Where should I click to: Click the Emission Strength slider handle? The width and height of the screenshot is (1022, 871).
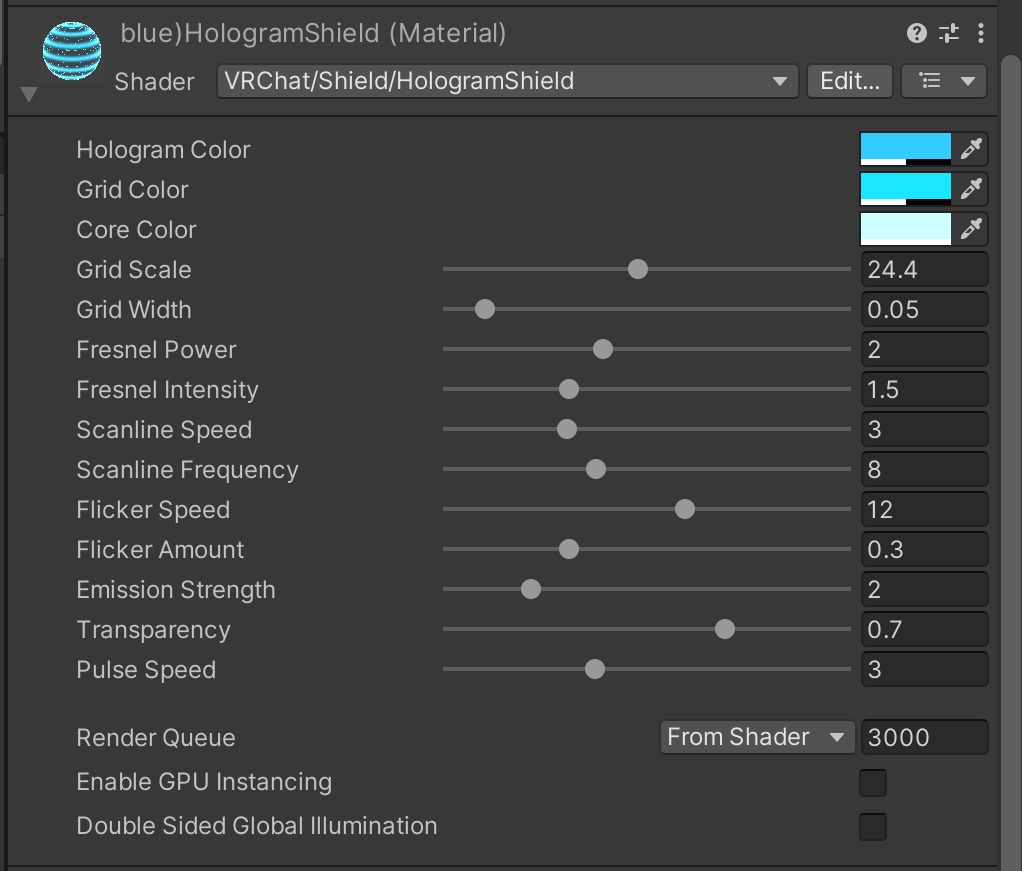(531, 589)
